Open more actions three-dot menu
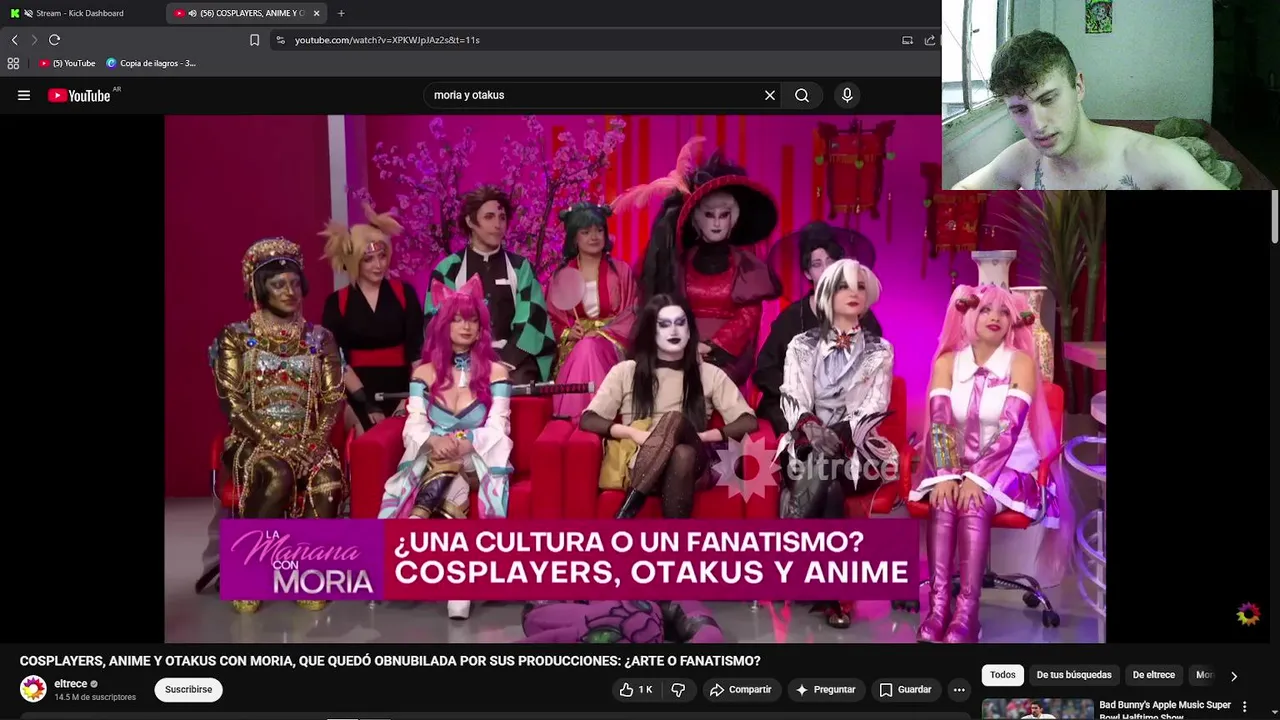Viewport: 1280px width, 720px height. (959, 689)
